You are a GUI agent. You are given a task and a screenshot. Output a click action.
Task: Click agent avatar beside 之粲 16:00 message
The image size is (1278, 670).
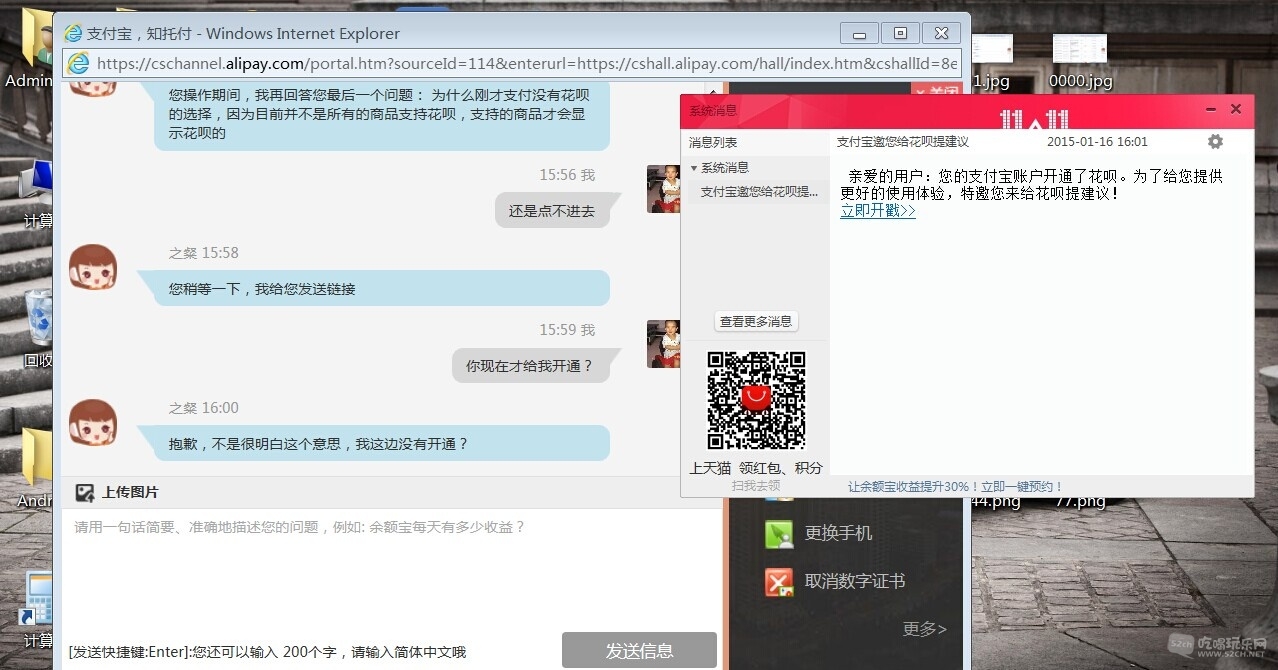[93, 423]
